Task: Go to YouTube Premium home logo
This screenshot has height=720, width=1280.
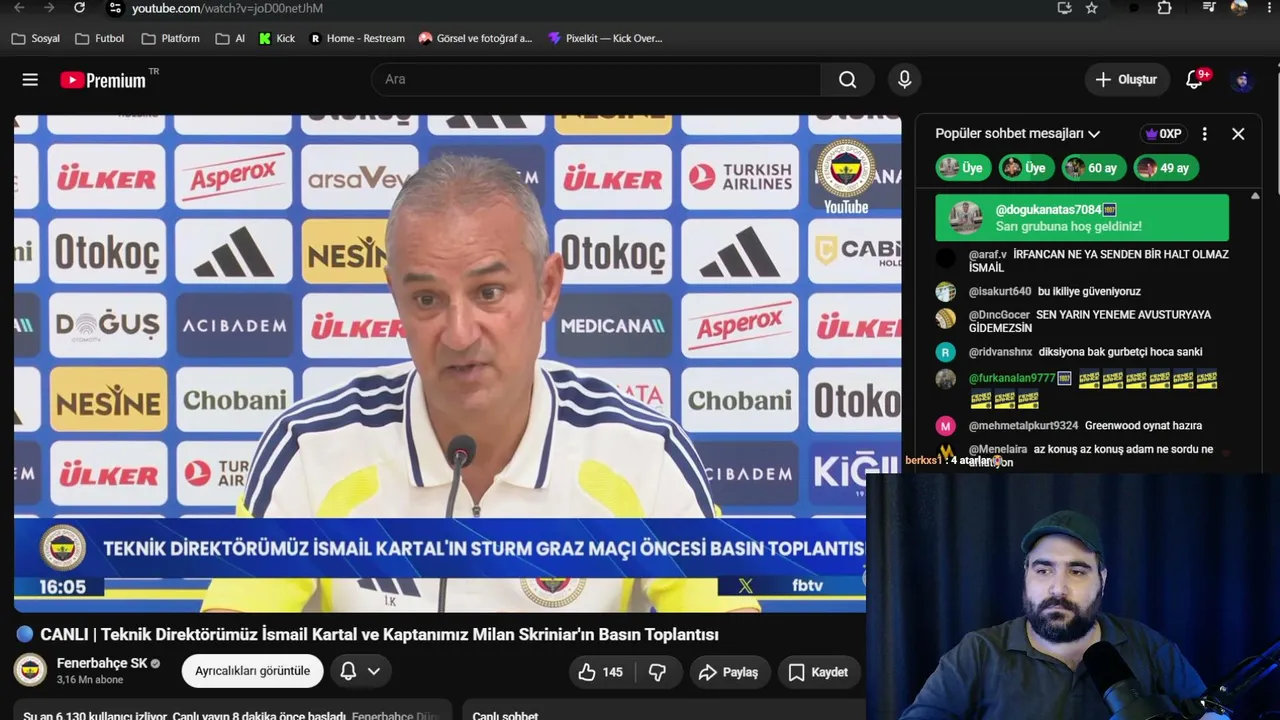Action: click(103, 80)
